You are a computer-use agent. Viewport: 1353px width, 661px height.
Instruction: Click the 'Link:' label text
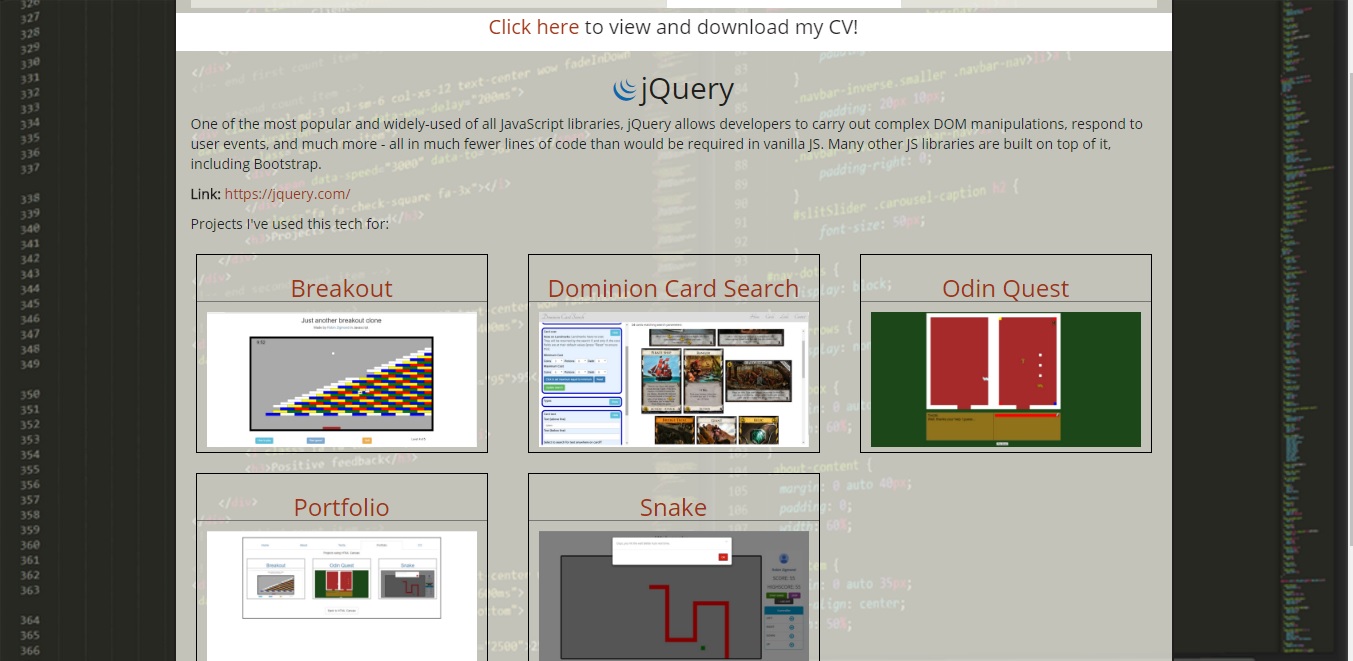point(206,194)
